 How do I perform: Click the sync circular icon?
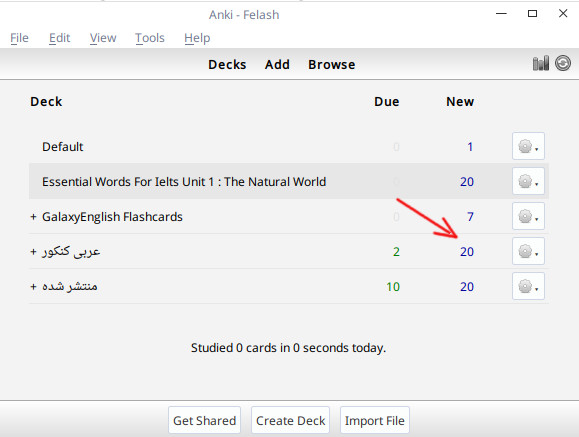(563, 63)
